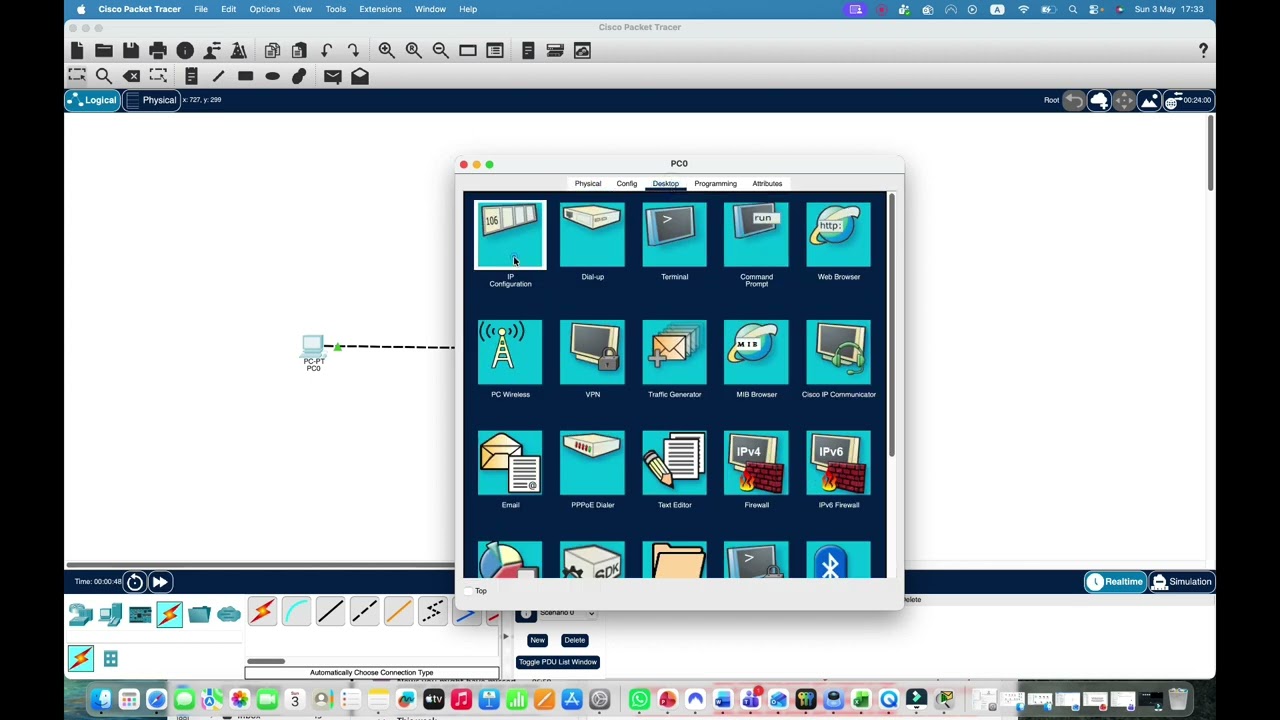Open Command Prompt on PC0
Image resolution: width=1280 pixels, height=720 pixels.
click(x=756, y=236)
